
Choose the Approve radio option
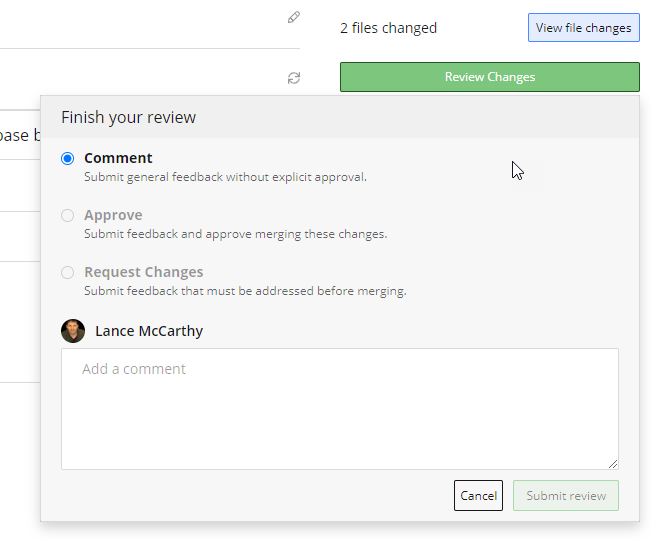[x=68, y=215]
